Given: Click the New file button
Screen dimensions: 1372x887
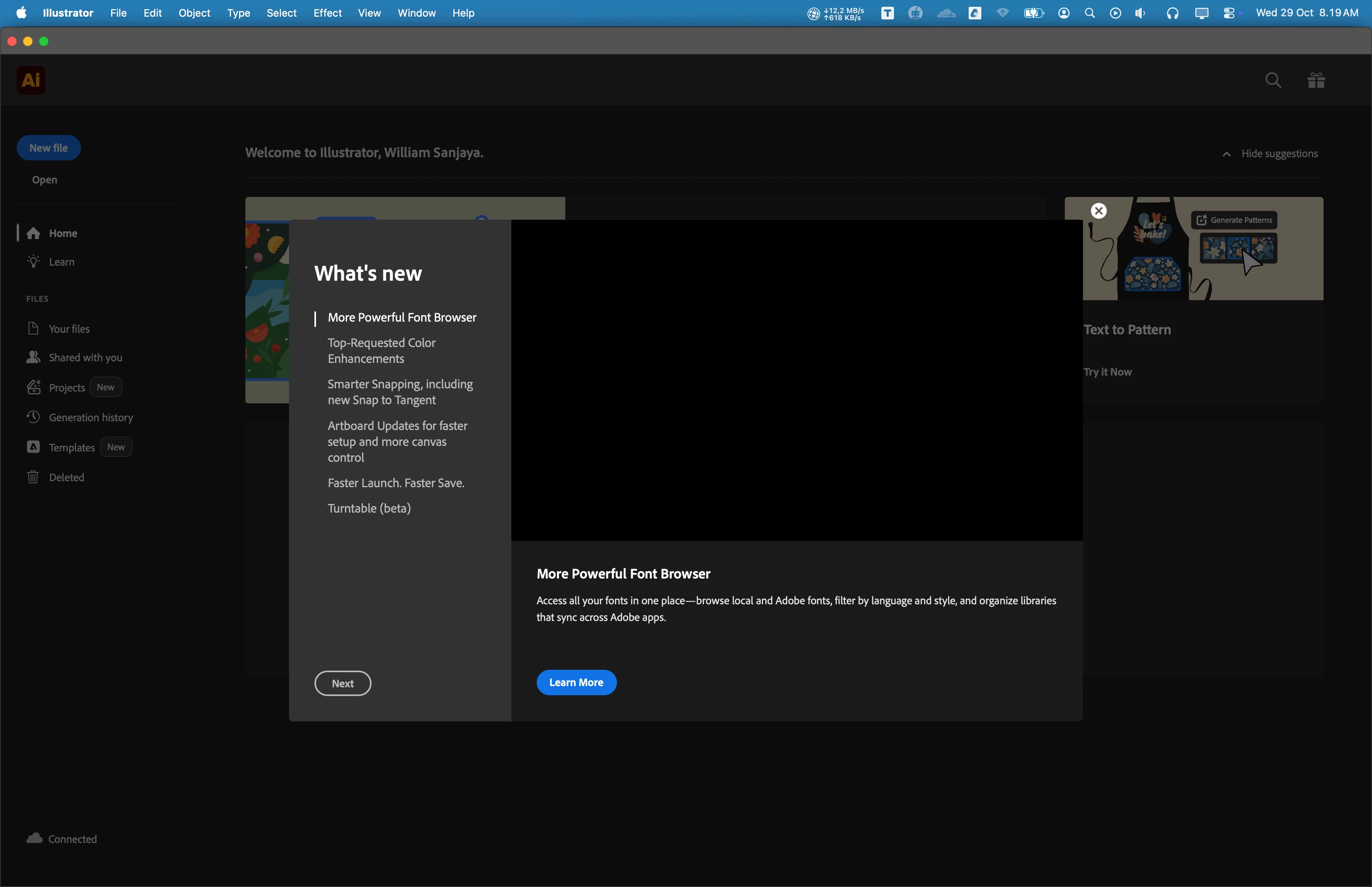Looking at the screenshot, I should 48,148.
